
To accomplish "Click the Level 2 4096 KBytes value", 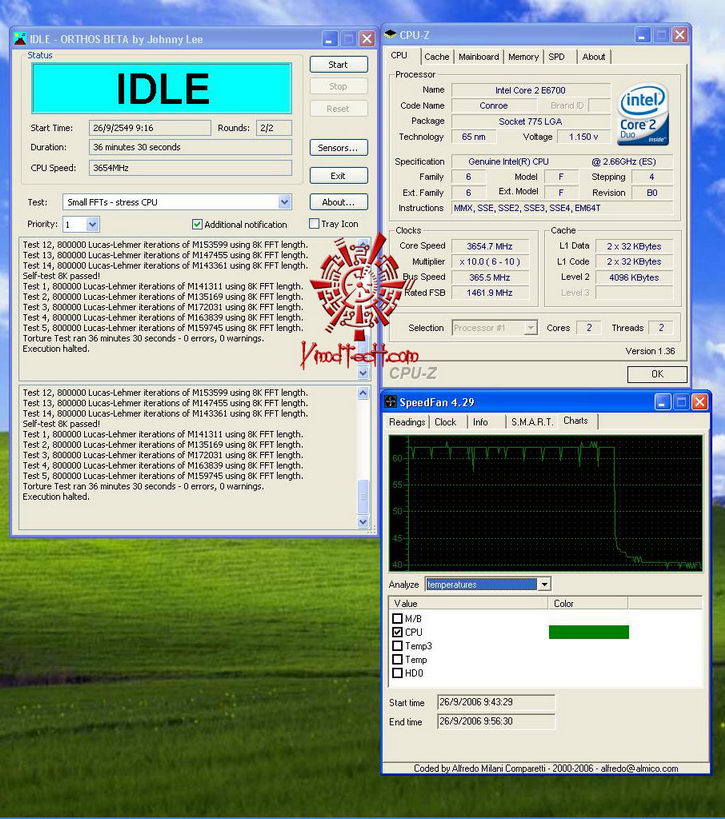I will tap(634, 277).
